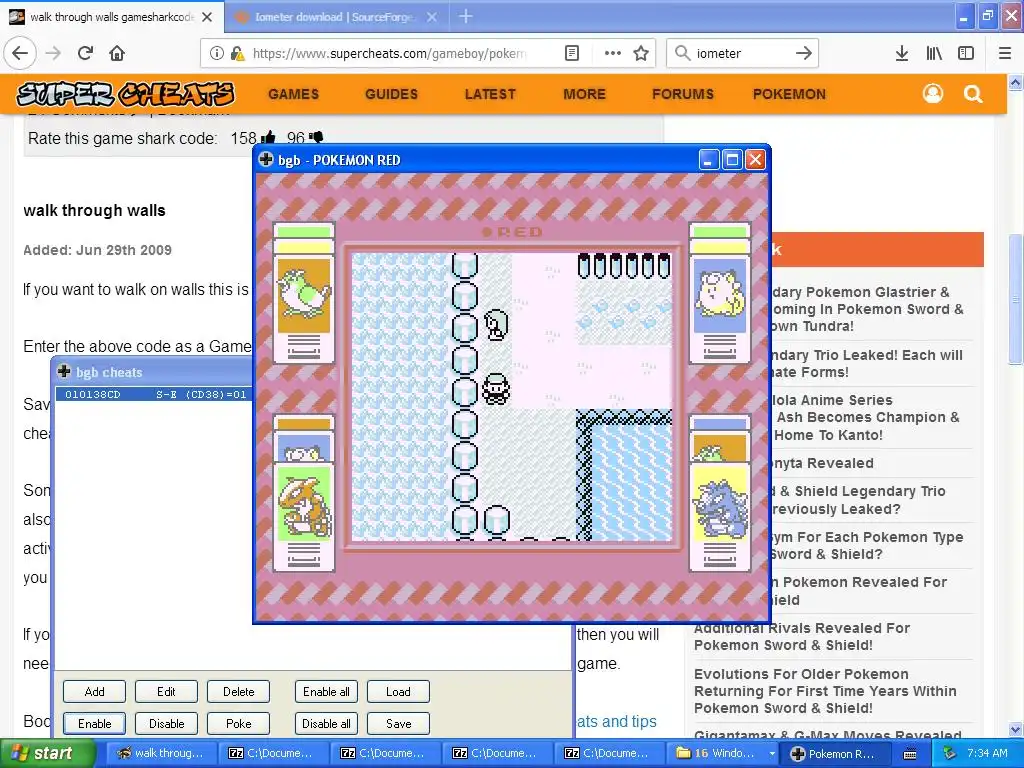Submit the iometer search with arrow icon

click(x=804, y=53)
